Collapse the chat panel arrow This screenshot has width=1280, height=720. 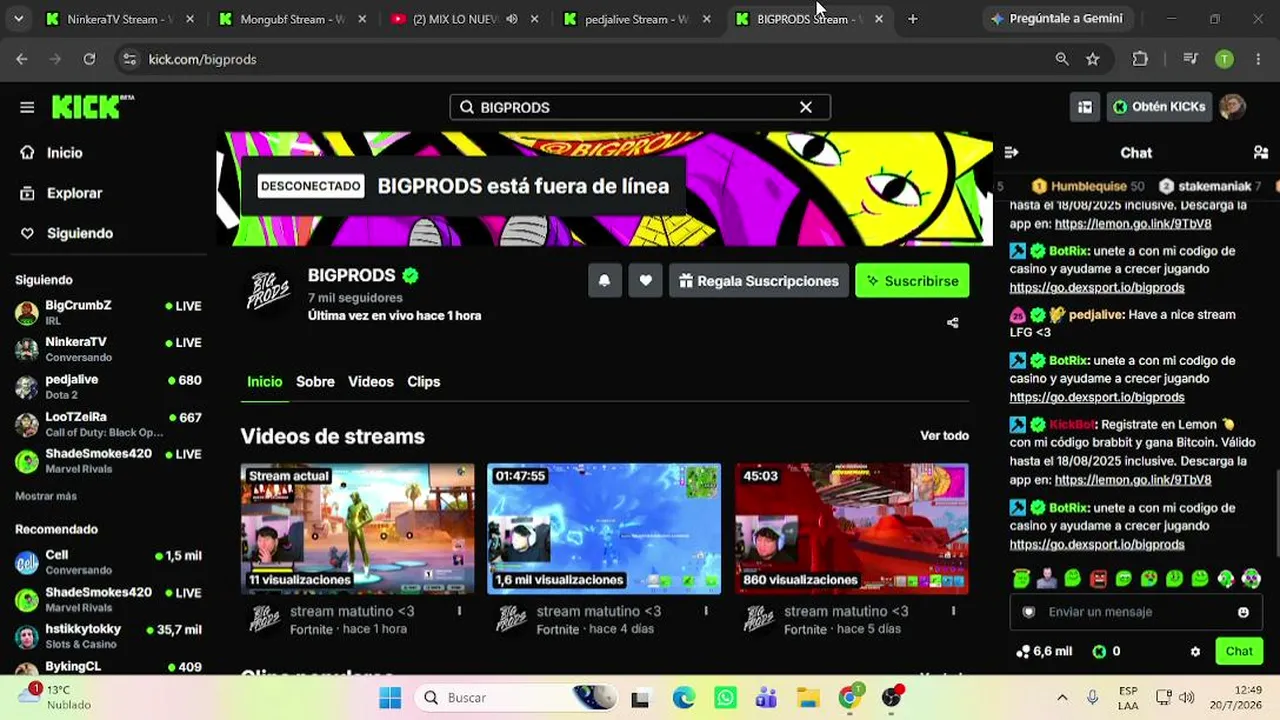click(x=1011, y=153)
